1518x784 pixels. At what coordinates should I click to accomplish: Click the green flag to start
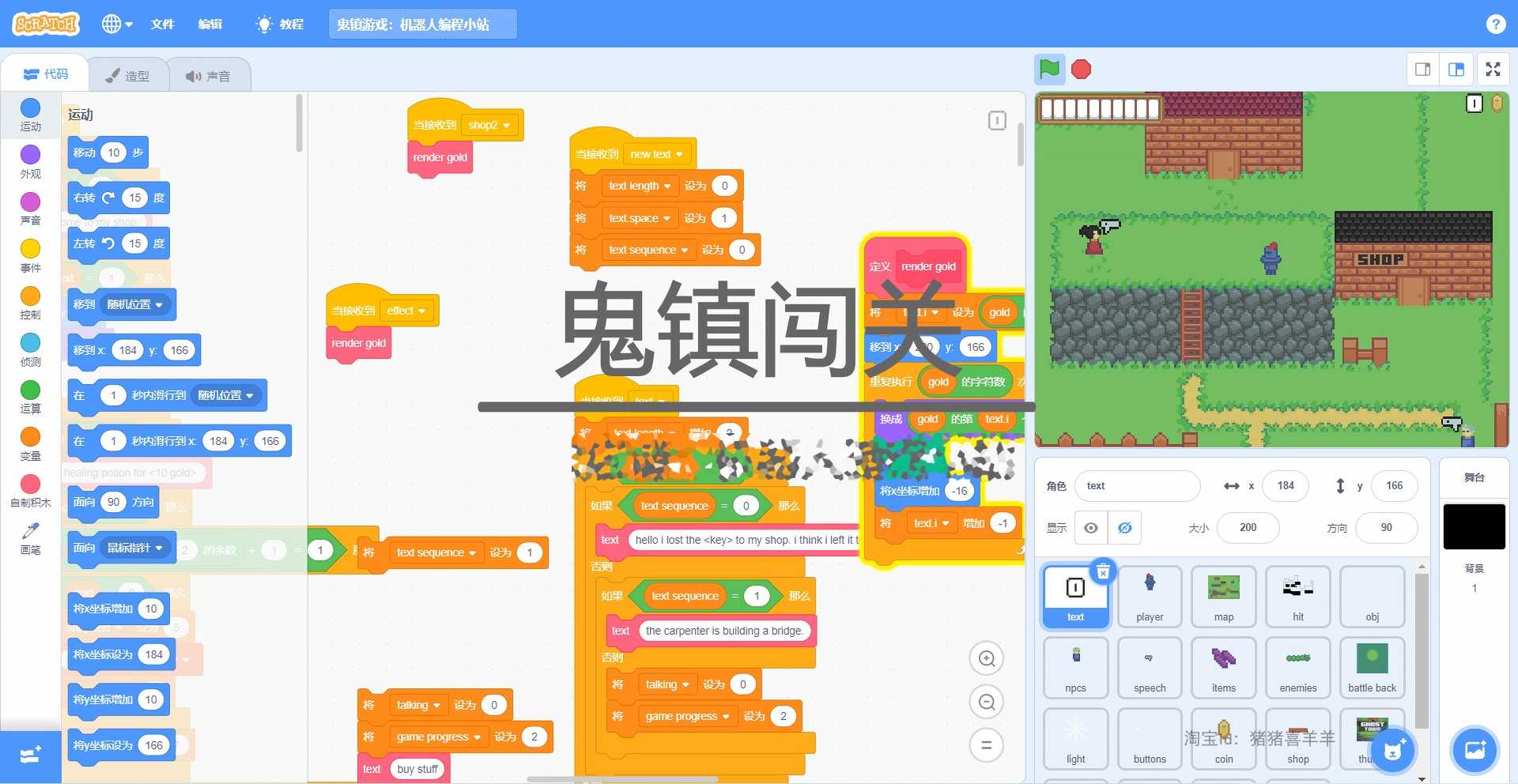coord(1049,70)
